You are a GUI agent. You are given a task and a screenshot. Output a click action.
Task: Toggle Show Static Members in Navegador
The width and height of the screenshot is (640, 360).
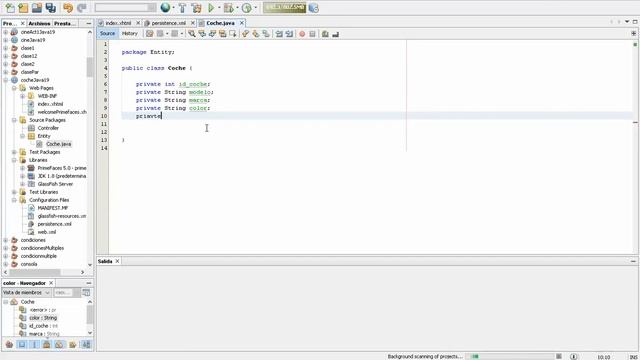[34, 345]
